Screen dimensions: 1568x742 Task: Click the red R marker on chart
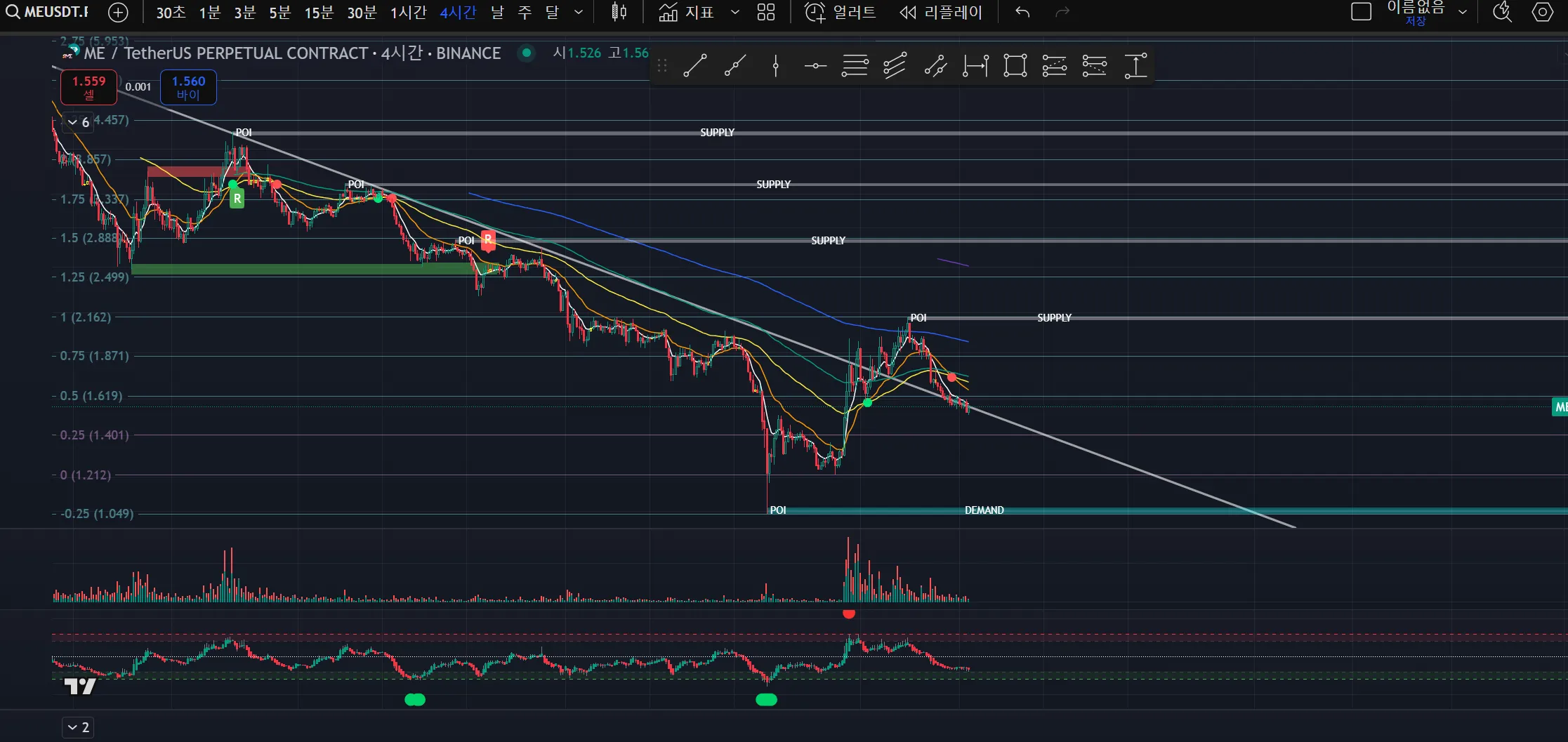point(488,240)
